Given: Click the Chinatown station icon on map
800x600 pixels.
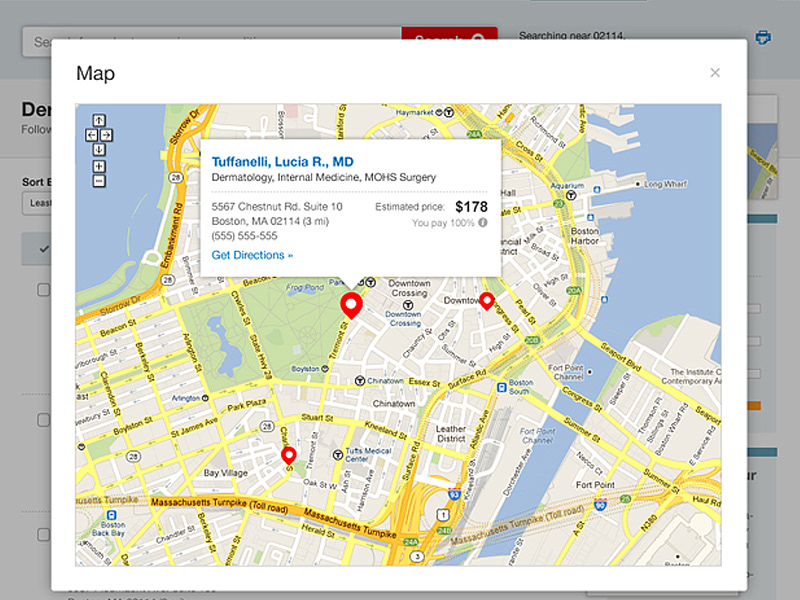Looking at the screenshot, I should click(360, 381).
